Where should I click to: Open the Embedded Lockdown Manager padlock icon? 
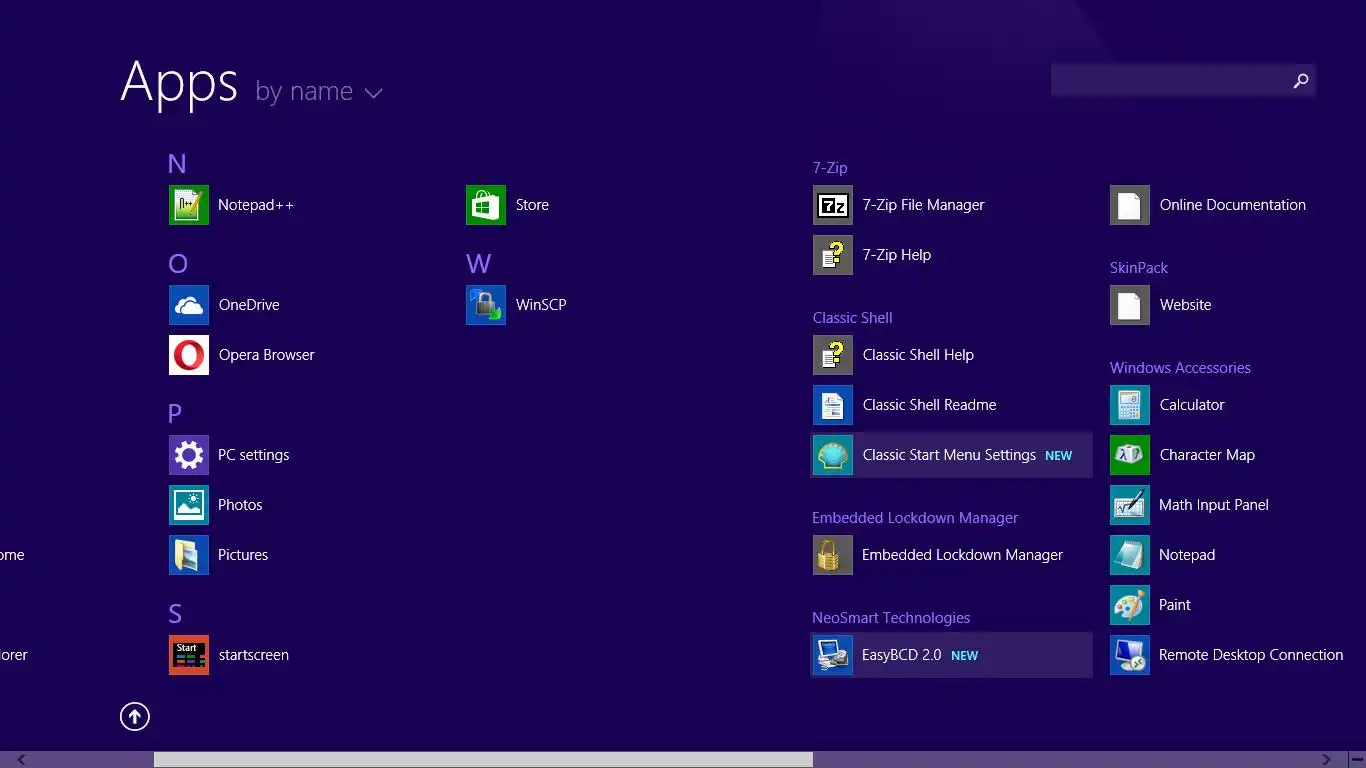pos(833,555)
